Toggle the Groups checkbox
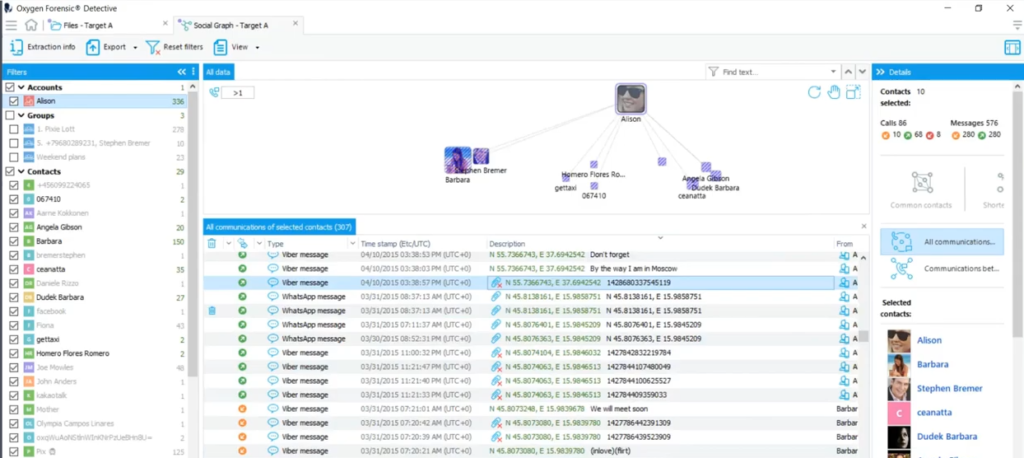Viewport: 1024px width, 458px height. (x=10, y=115)
